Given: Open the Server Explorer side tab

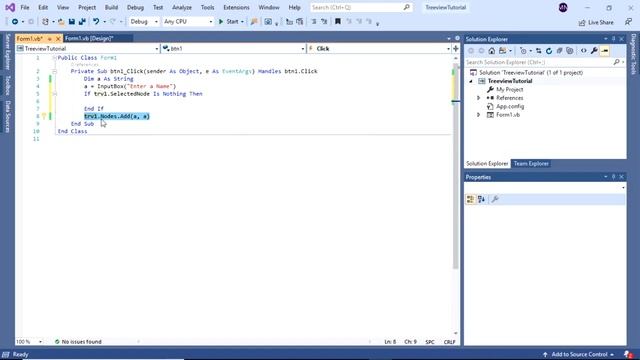Looking at the screenshot, I should 7,51.
